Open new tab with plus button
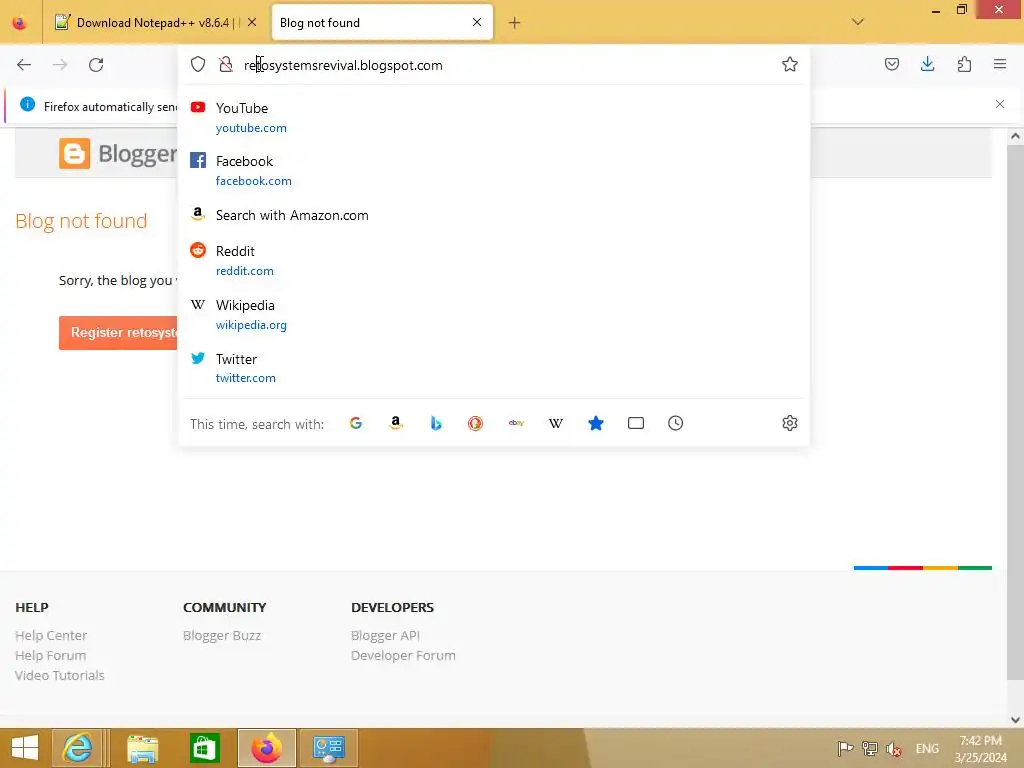 pyautogui.click(x=515, y=23)
